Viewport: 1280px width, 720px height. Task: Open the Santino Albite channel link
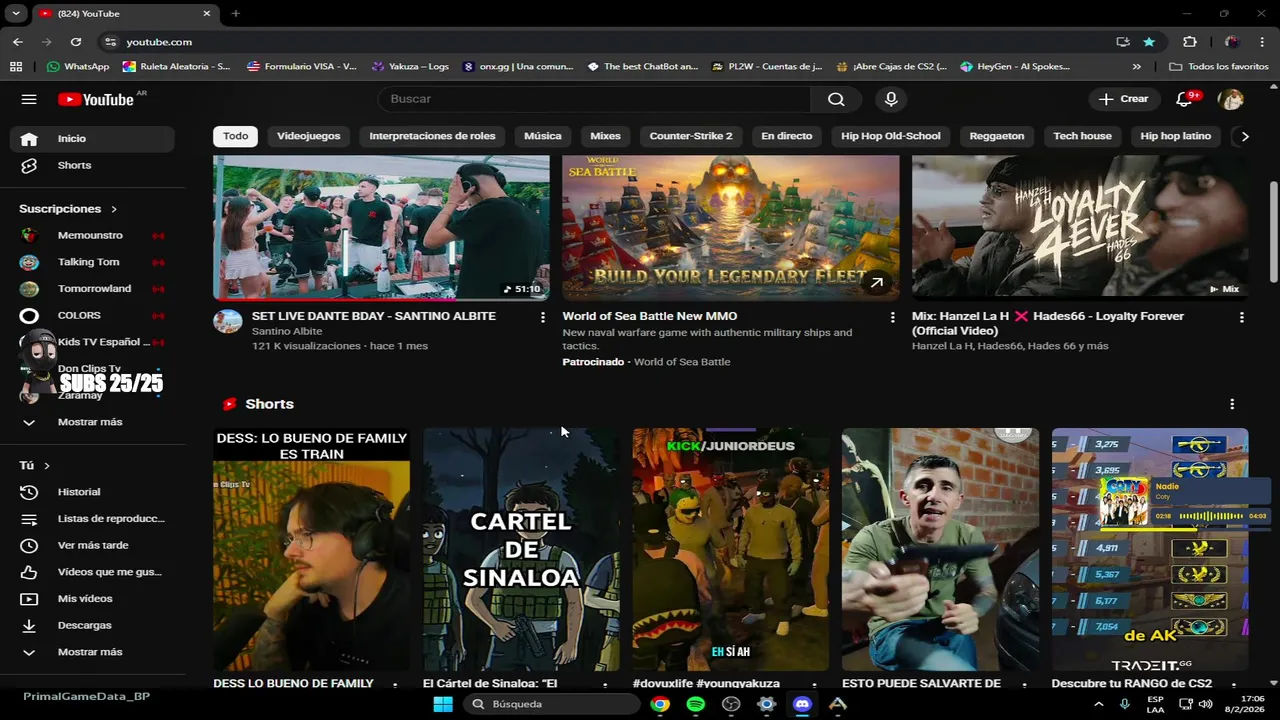pos(287,331)
